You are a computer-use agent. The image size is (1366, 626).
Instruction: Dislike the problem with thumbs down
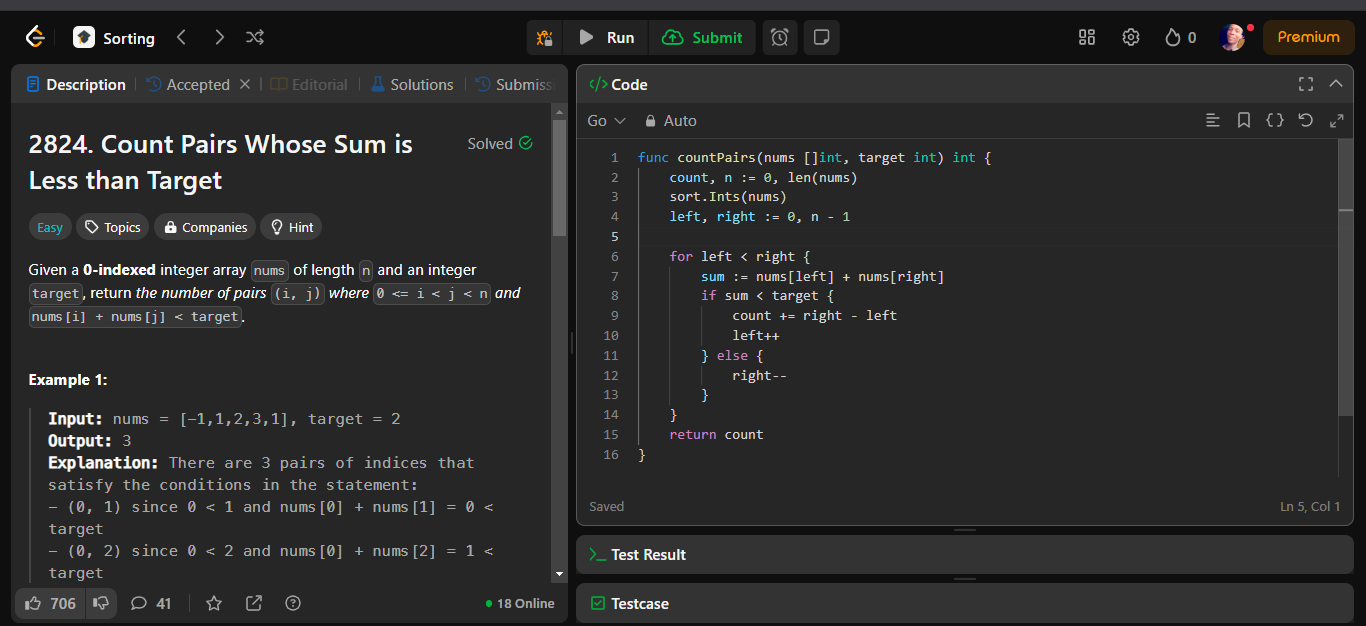coord(101,603)
